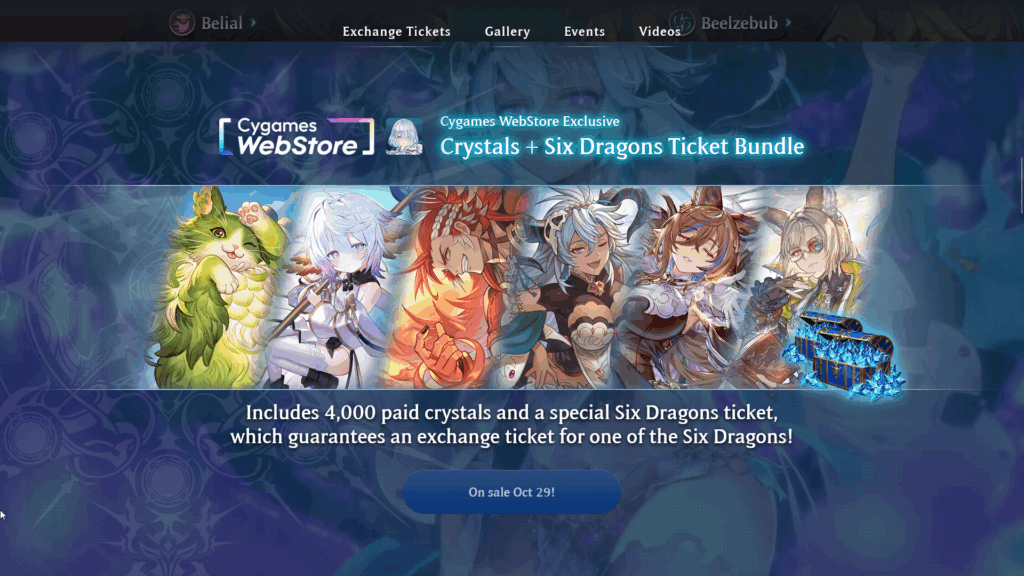Click the page scrollbar on right edge
Viewport: 1024px width, 576px height.
[1021, 185]
